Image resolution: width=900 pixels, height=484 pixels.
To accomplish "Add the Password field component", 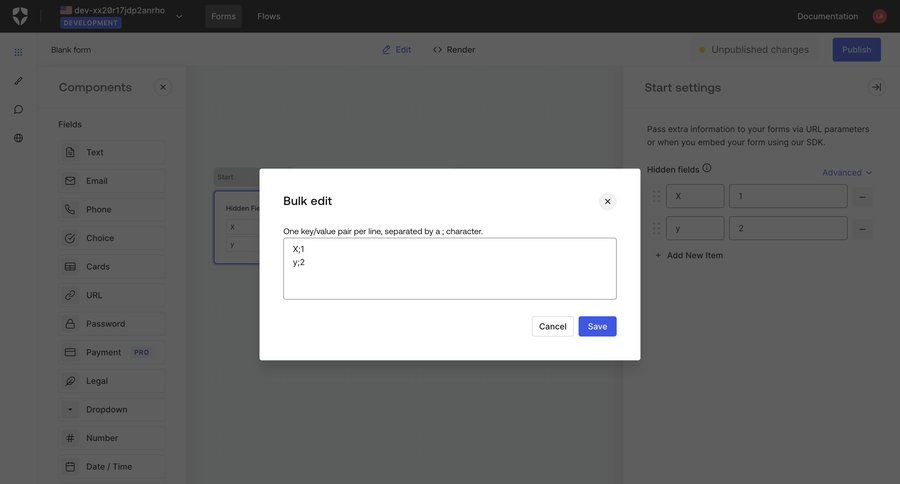I will click(x=111, y=324).
